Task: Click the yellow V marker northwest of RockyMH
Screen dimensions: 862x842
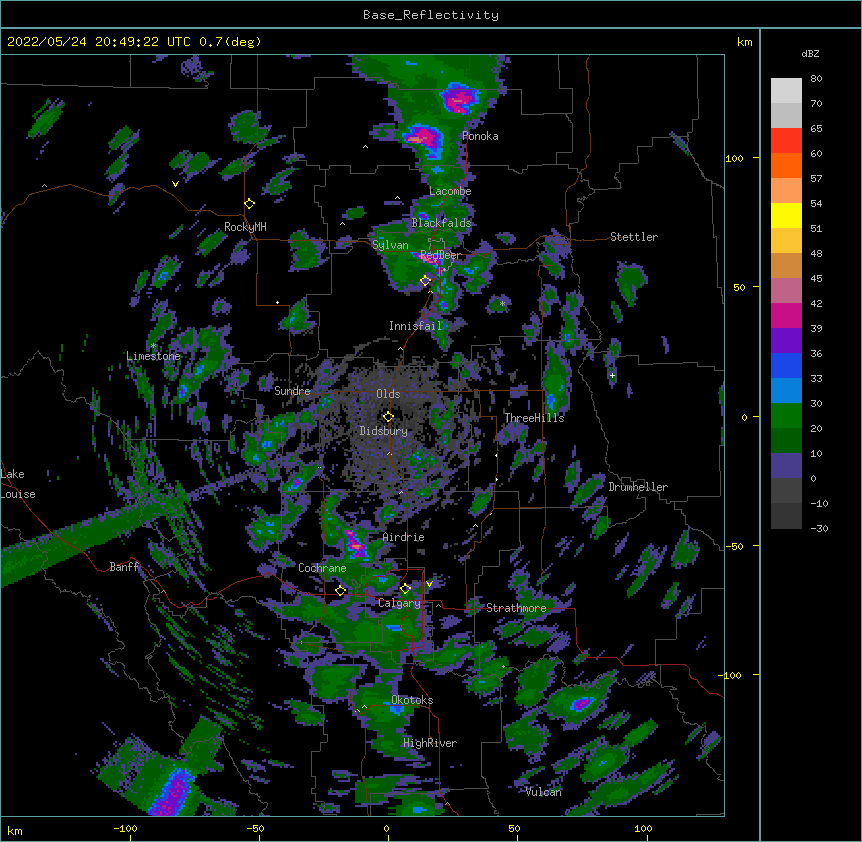Action: pos(175,184)
